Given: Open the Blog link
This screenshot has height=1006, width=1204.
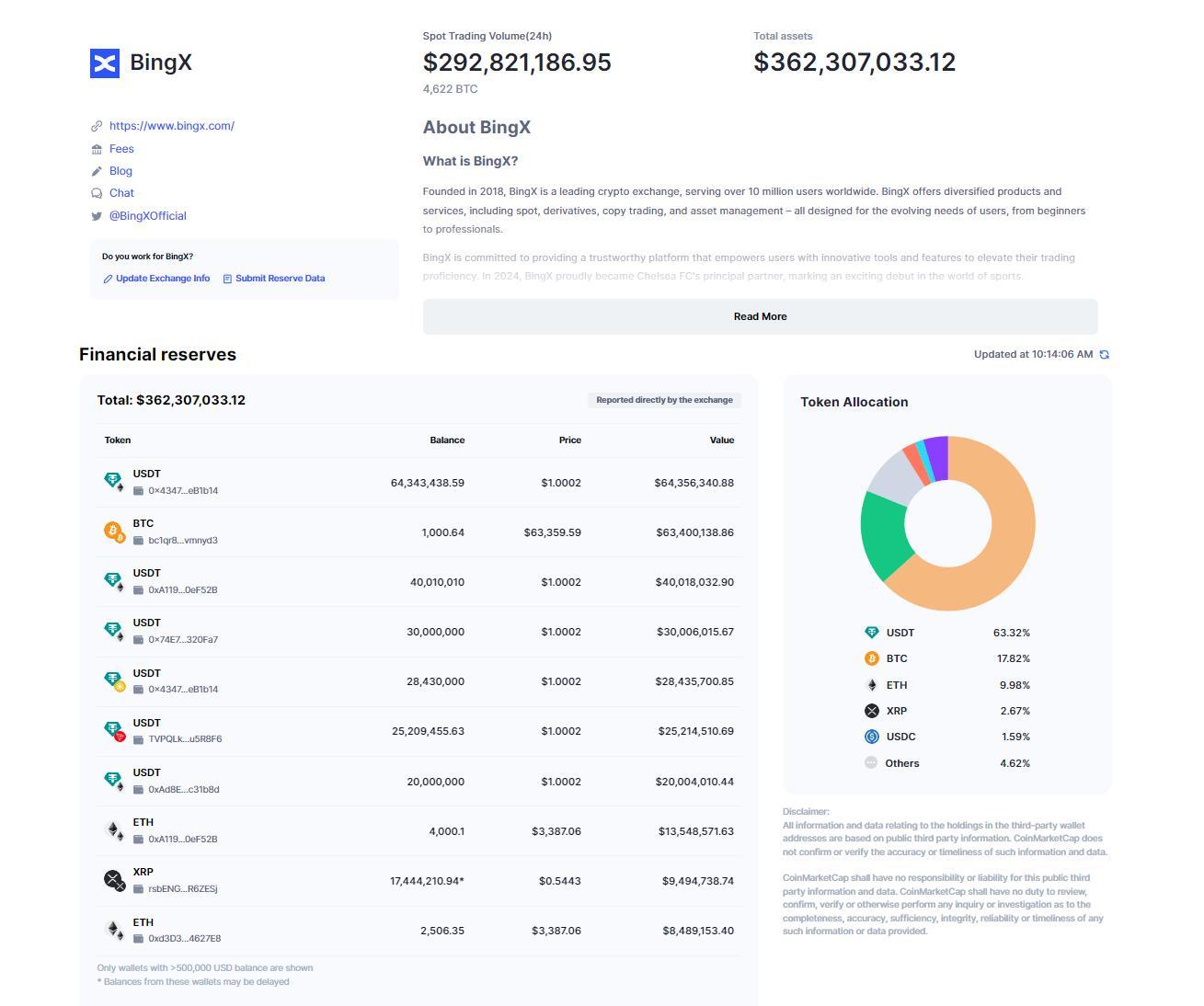Looking at the screenshot, I should pyautogui.click(x=120, y=171).
